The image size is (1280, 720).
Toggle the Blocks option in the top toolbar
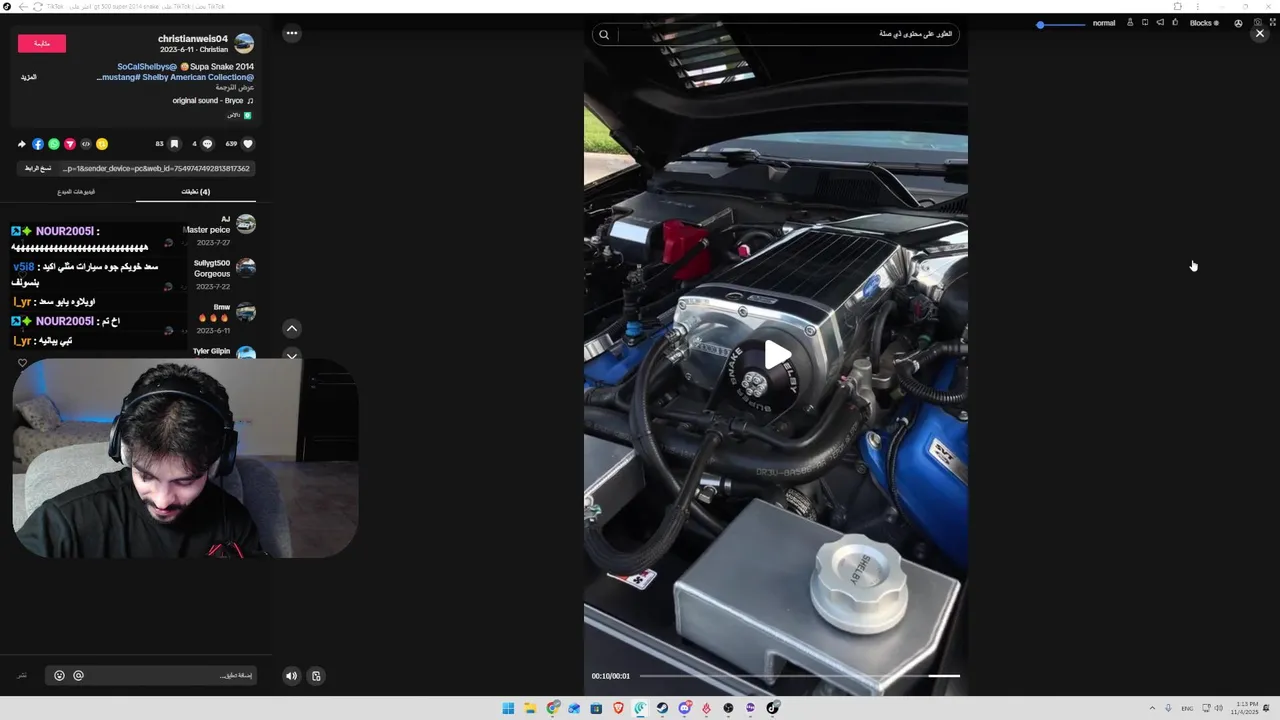[1204, 23]
